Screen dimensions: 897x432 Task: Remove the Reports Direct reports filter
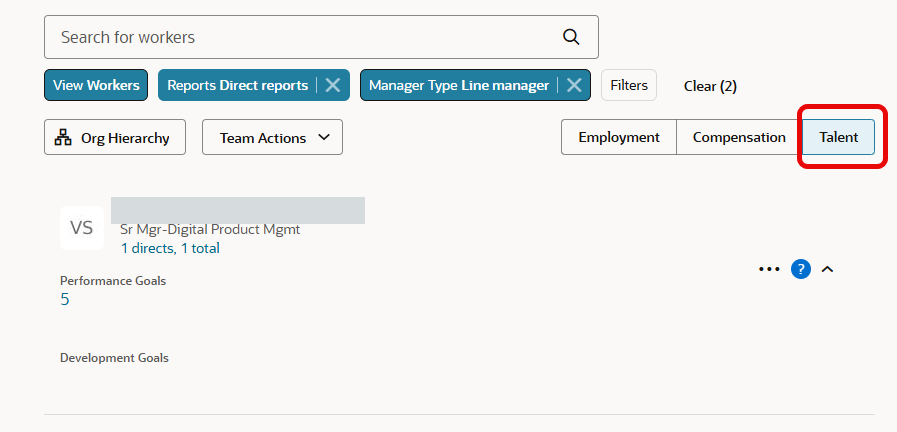point(333,85)
